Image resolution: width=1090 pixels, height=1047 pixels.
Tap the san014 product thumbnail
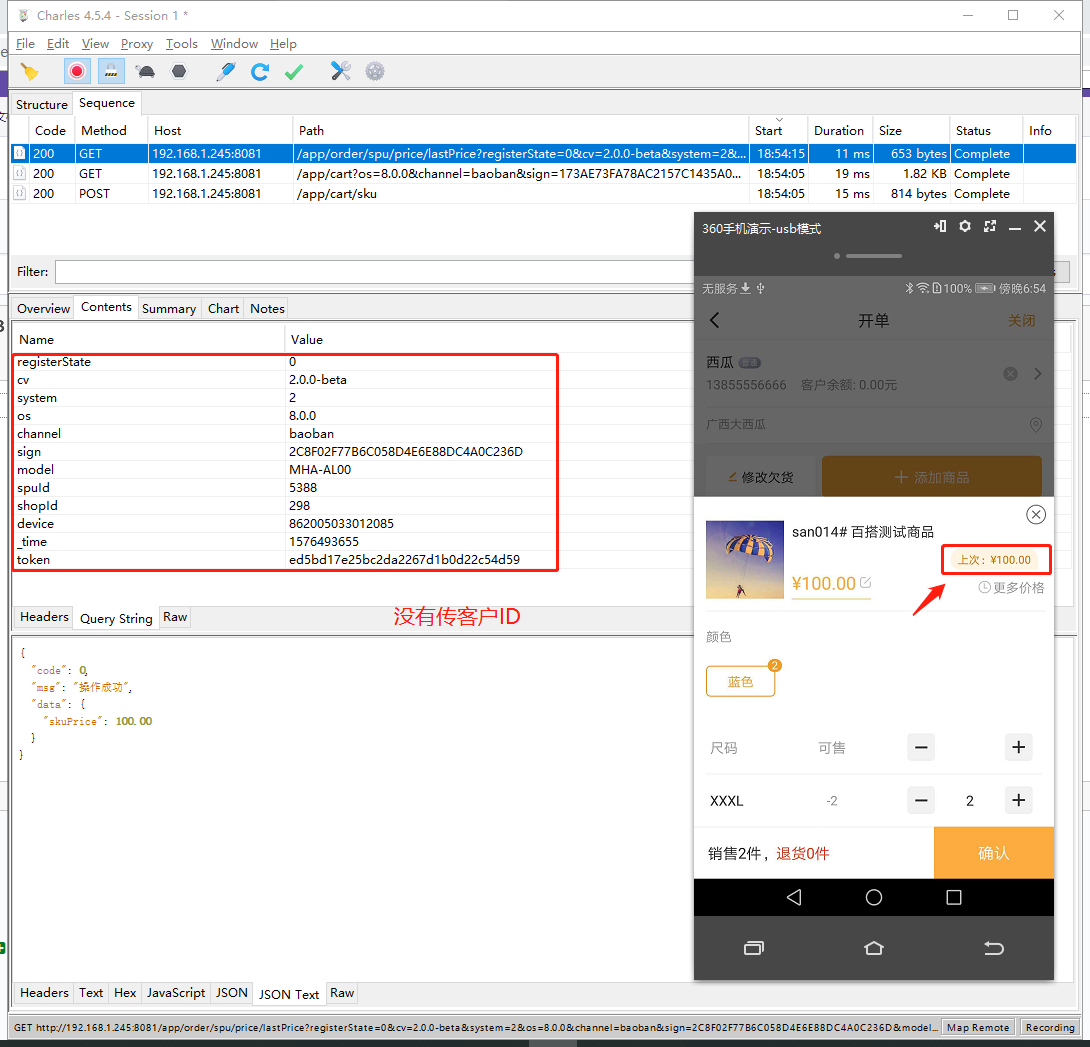tap(745, 560)
